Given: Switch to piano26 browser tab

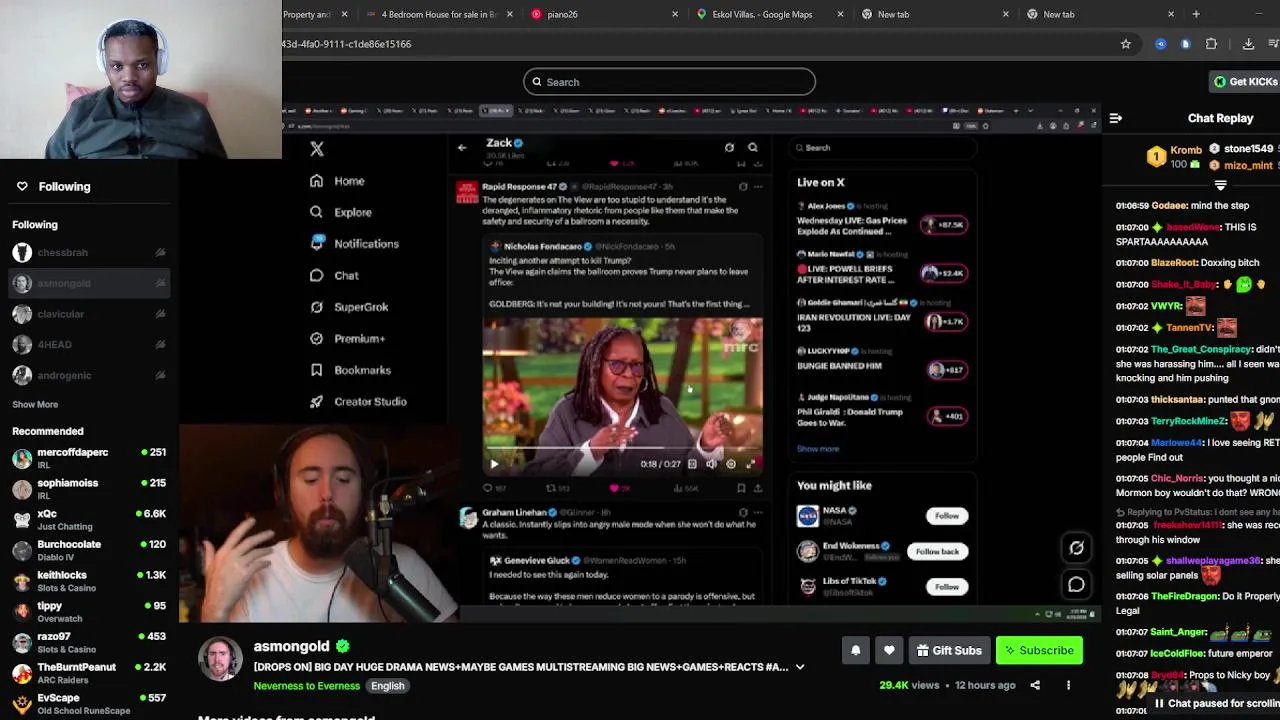Looking at the screenshot, I should click(x=603, y=14).
